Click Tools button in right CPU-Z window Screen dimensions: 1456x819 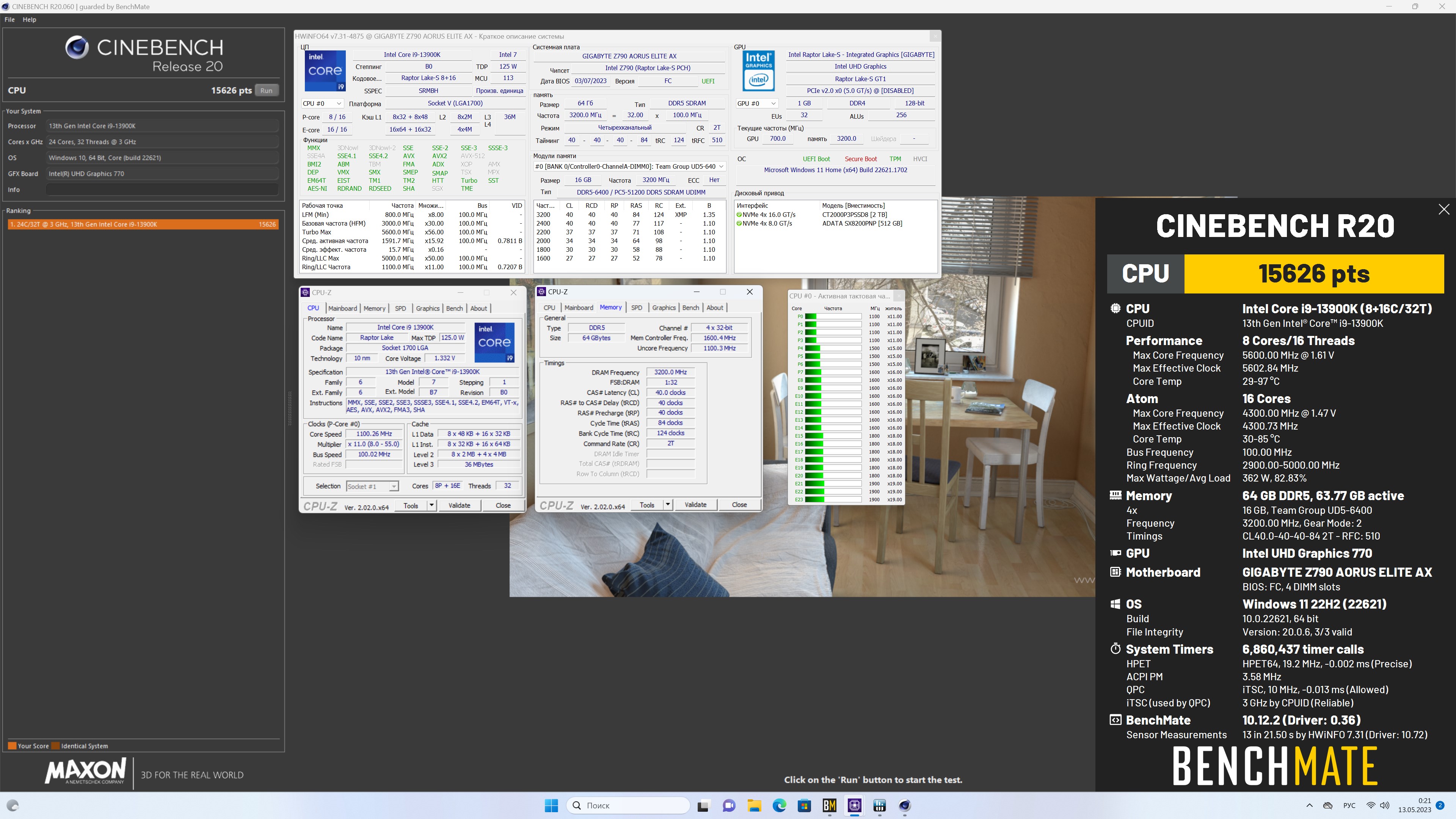point(647,505)
